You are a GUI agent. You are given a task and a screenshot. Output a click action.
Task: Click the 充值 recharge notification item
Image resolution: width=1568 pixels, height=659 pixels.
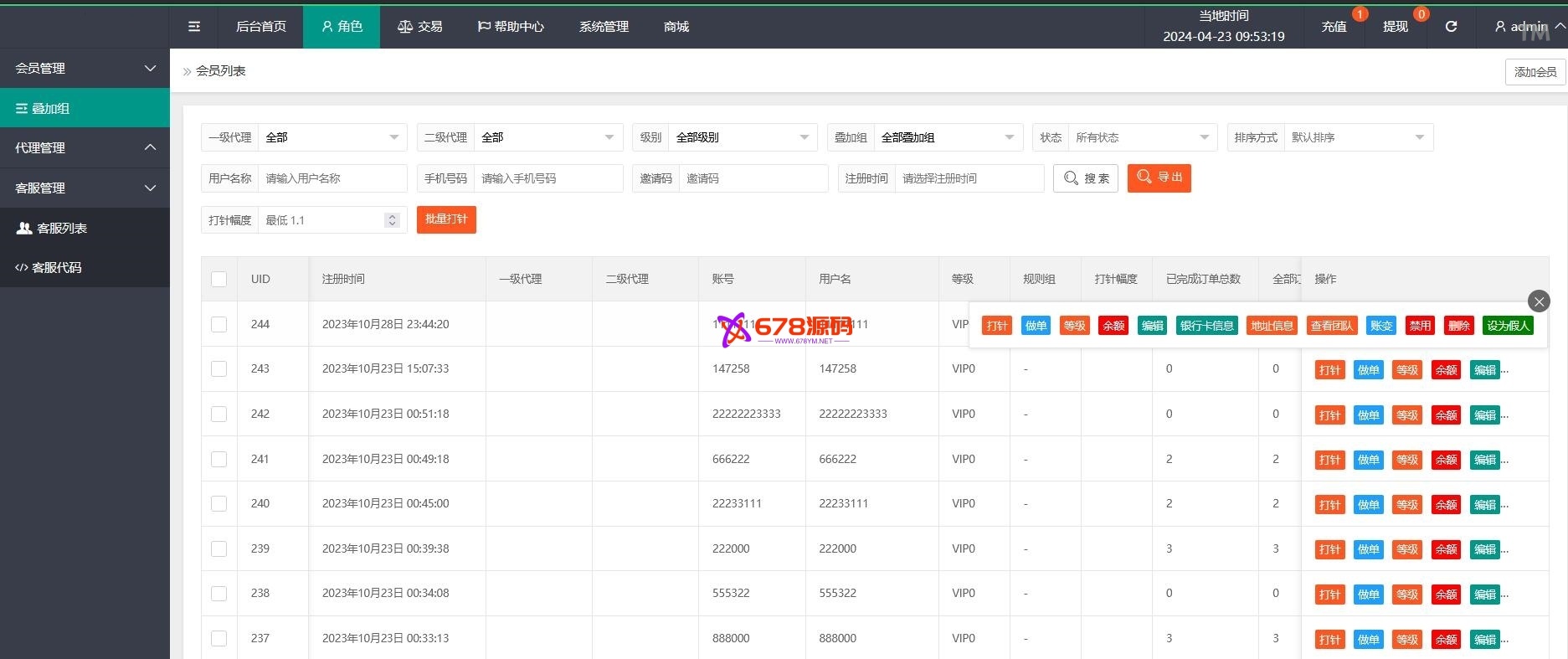(1334, 27)
